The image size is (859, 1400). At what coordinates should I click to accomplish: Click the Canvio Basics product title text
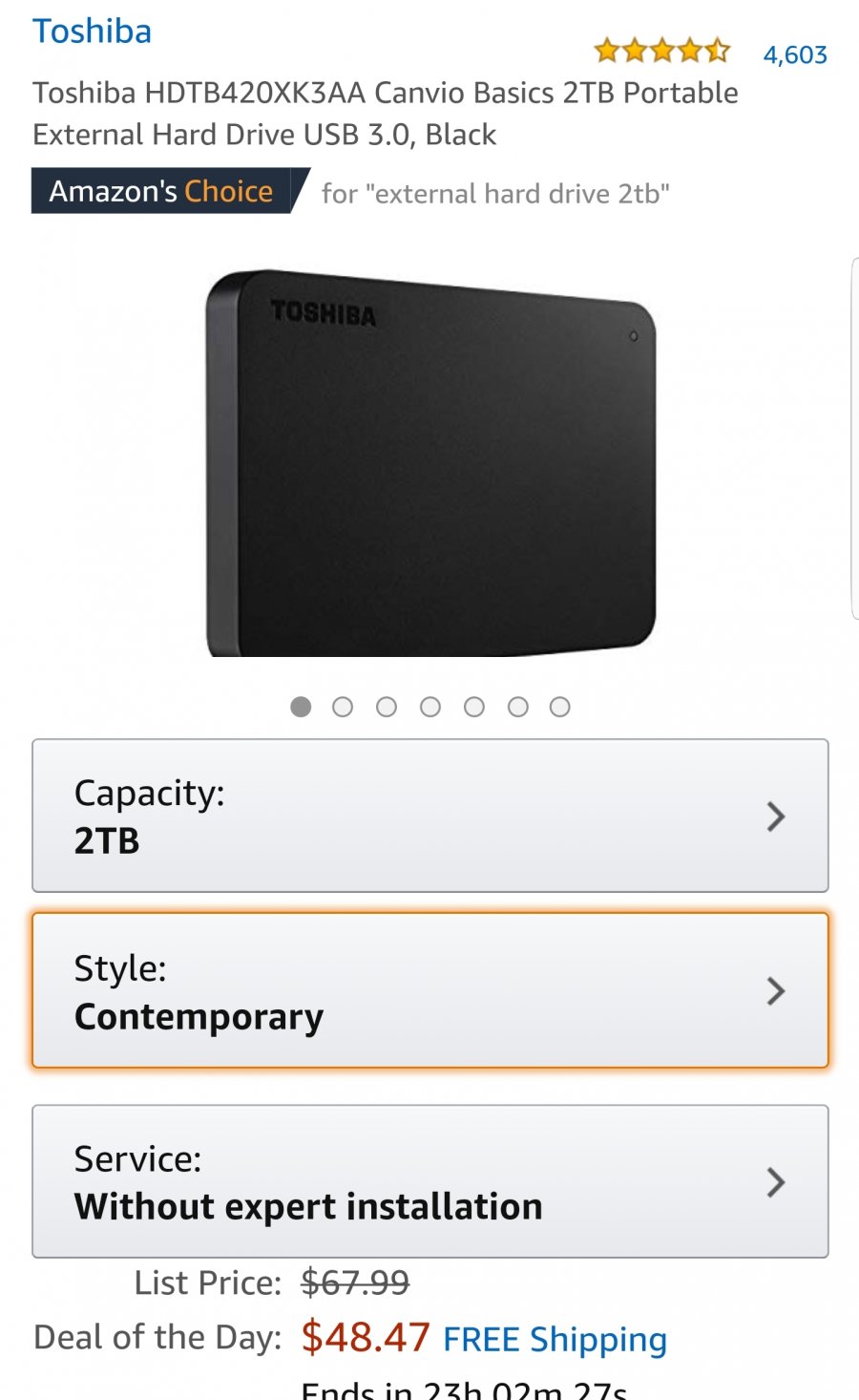[x=386, y=113]
